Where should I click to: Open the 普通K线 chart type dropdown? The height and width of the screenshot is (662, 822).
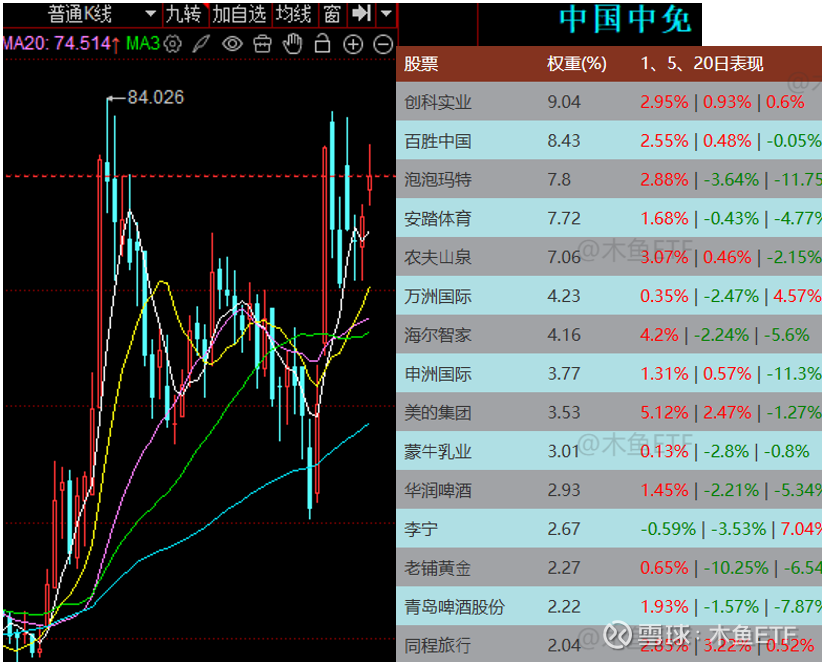pyautogui.click(x=81, y=14)
